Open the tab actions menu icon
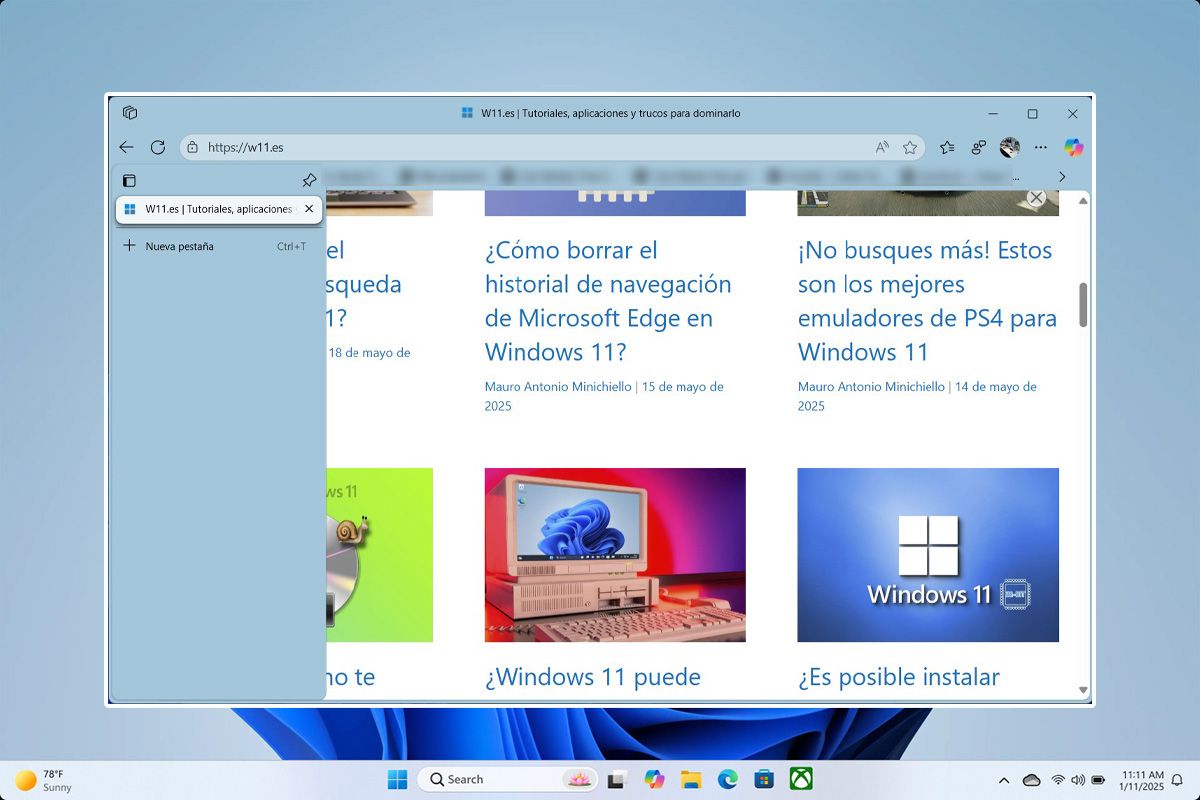1200x800 pixels. [129, 181]
